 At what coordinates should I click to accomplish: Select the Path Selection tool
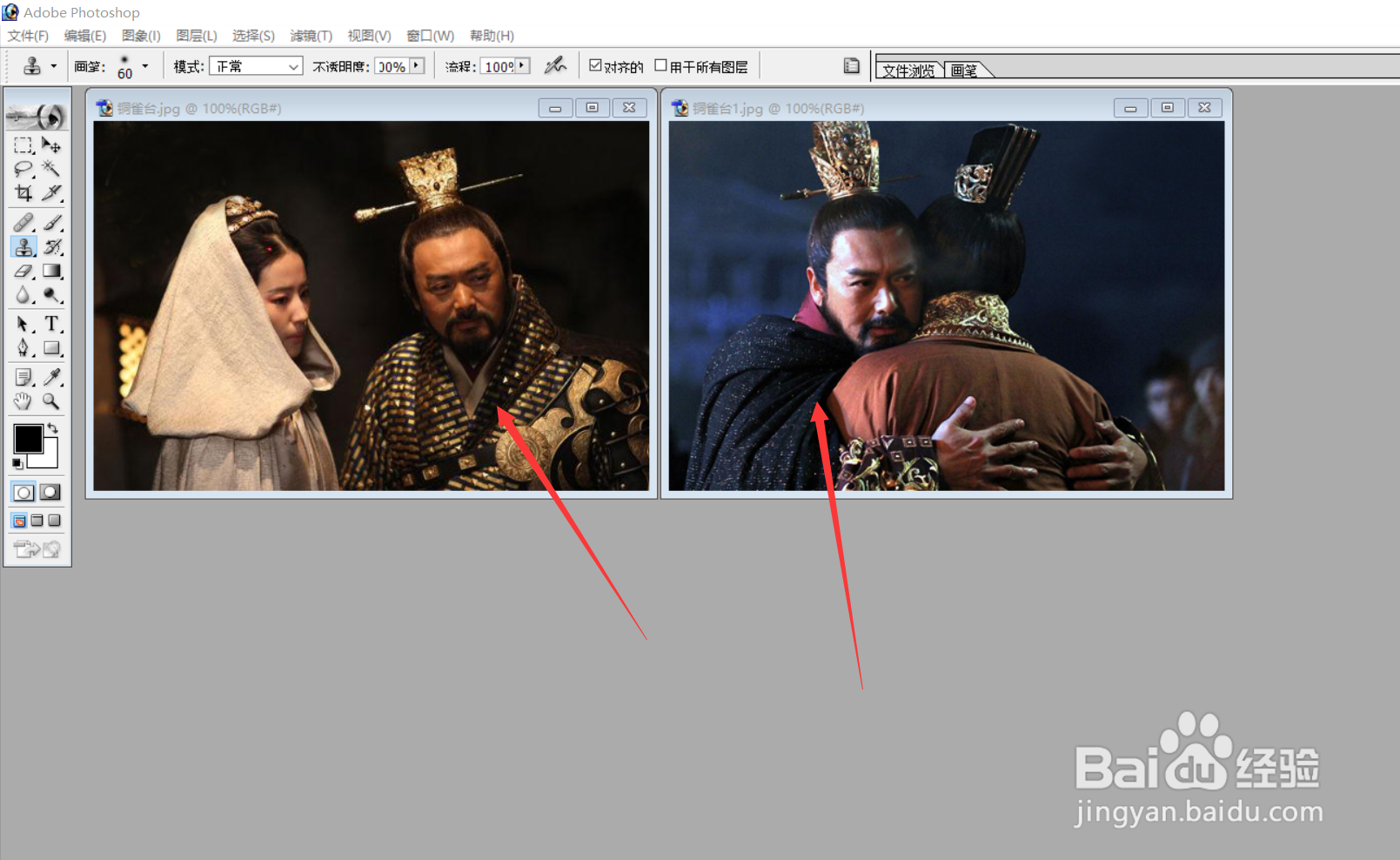coord(23,325)
